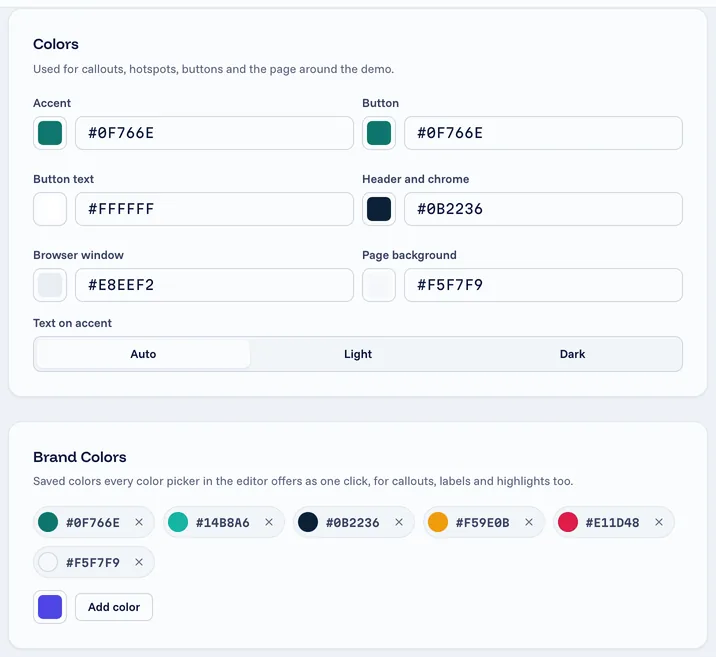Viewport: 716px width, 657px height.
Task: Edit the Button hex value field
Action: tap(543, 133)
